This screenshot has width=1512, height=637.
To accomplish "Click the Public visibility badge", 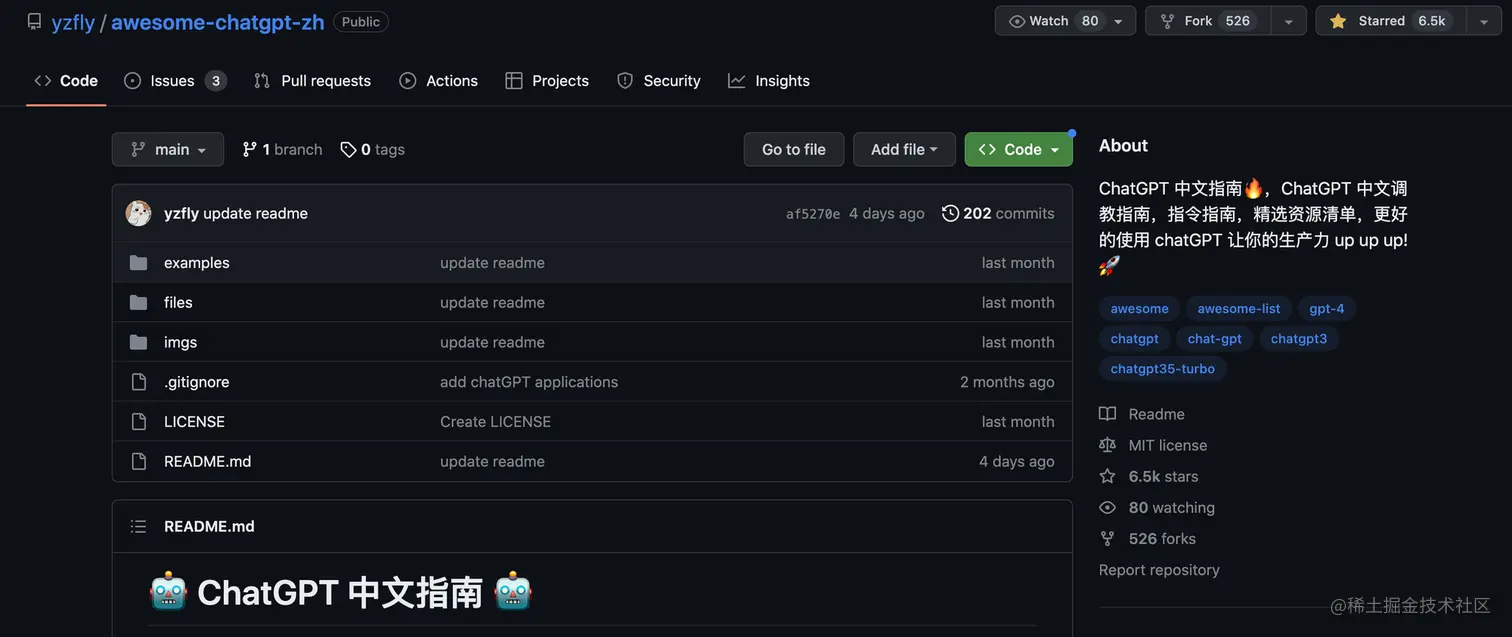I will coord(361,21).
